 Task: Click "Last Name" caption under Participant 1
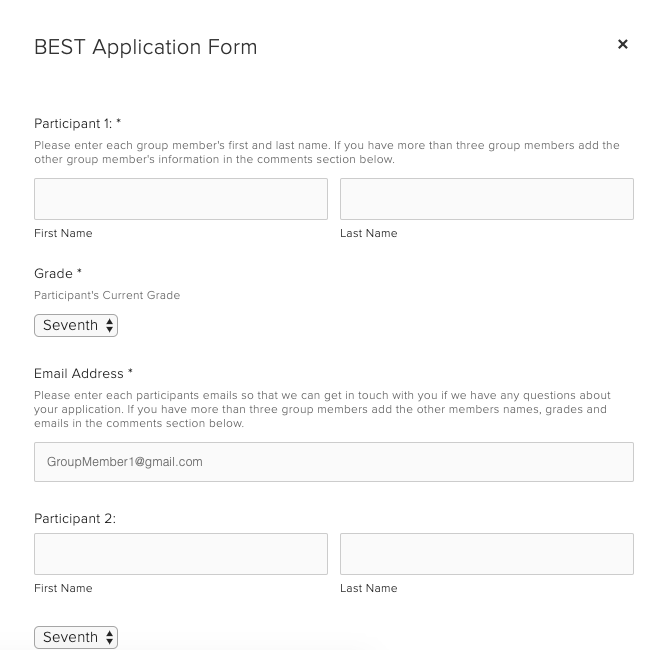pyautogui.click(x=368, y=233)
